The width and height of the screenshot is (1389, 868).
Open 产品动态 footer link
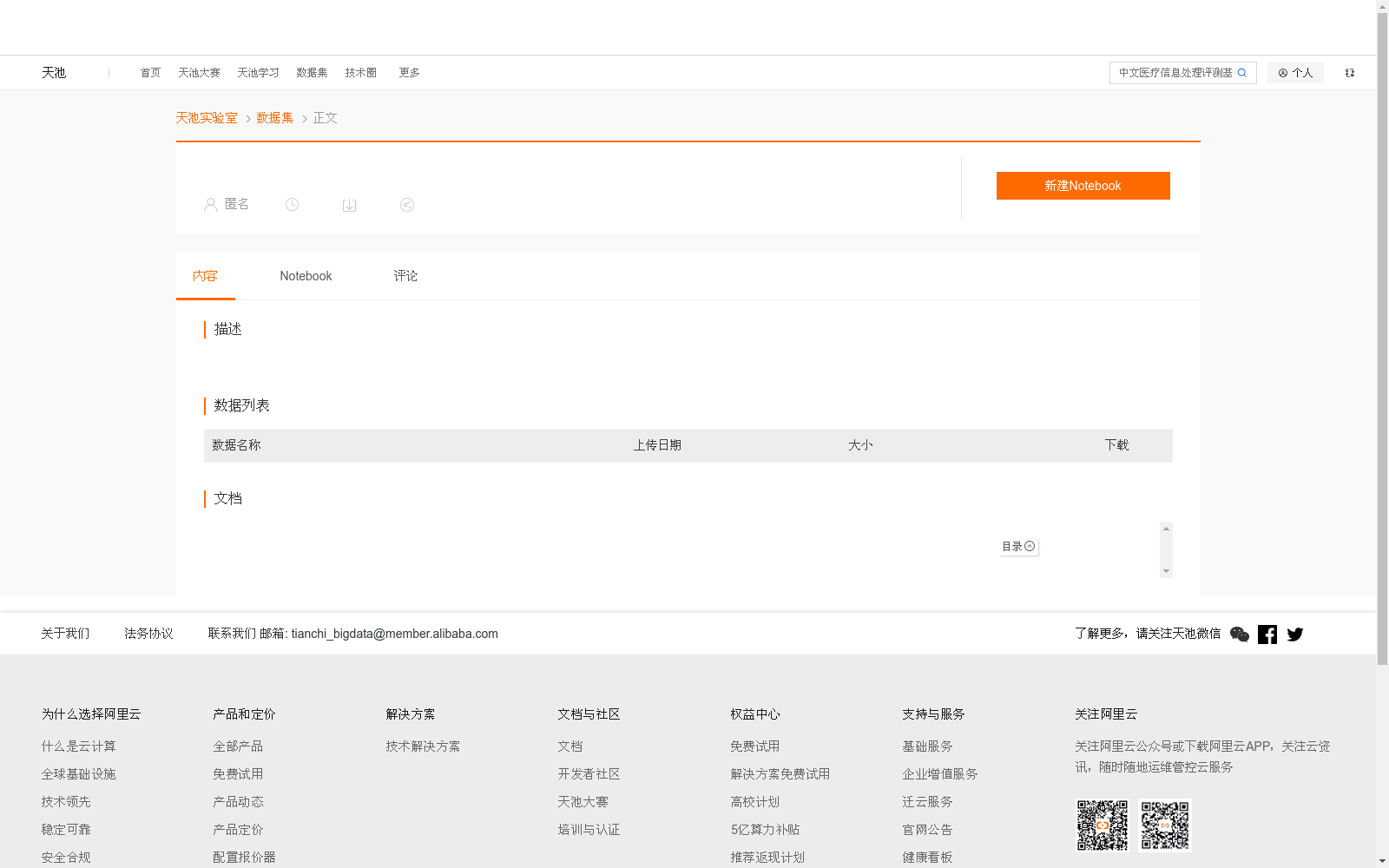(x=238, y=802)
